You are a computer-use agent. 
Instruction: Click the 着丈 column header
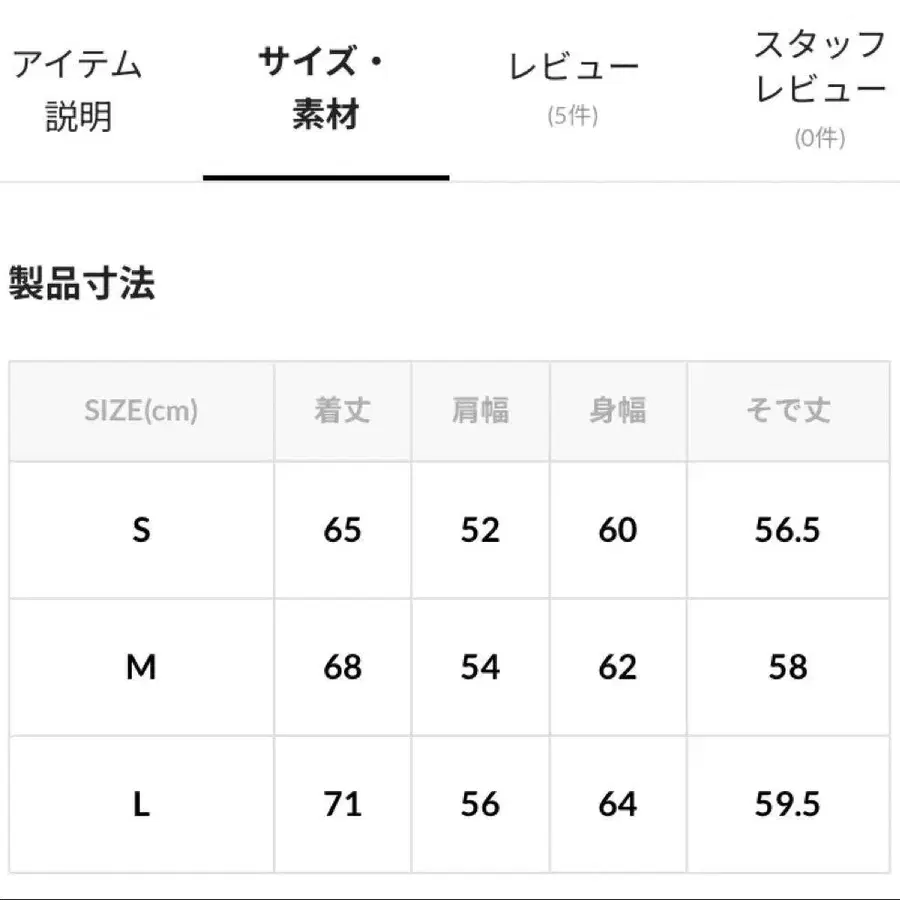coord(341,410)
